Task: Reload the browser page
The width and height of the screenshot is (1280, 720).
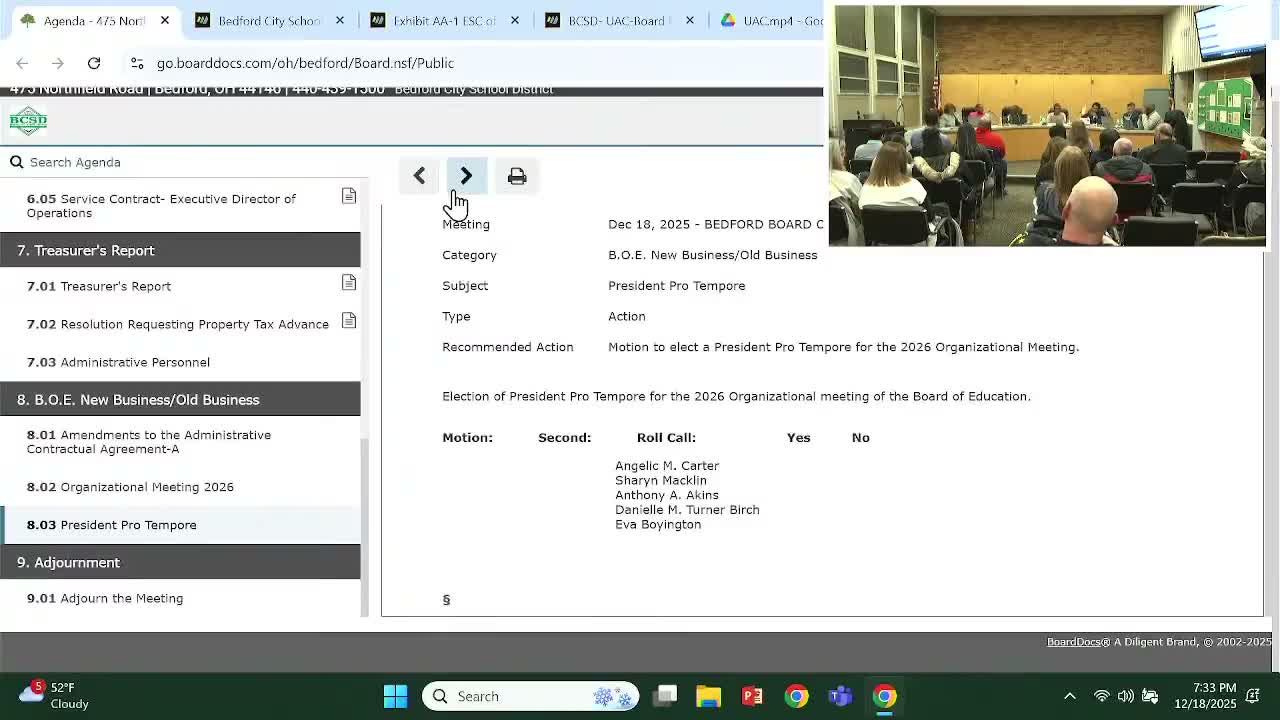Action: [x=94, y=63]
